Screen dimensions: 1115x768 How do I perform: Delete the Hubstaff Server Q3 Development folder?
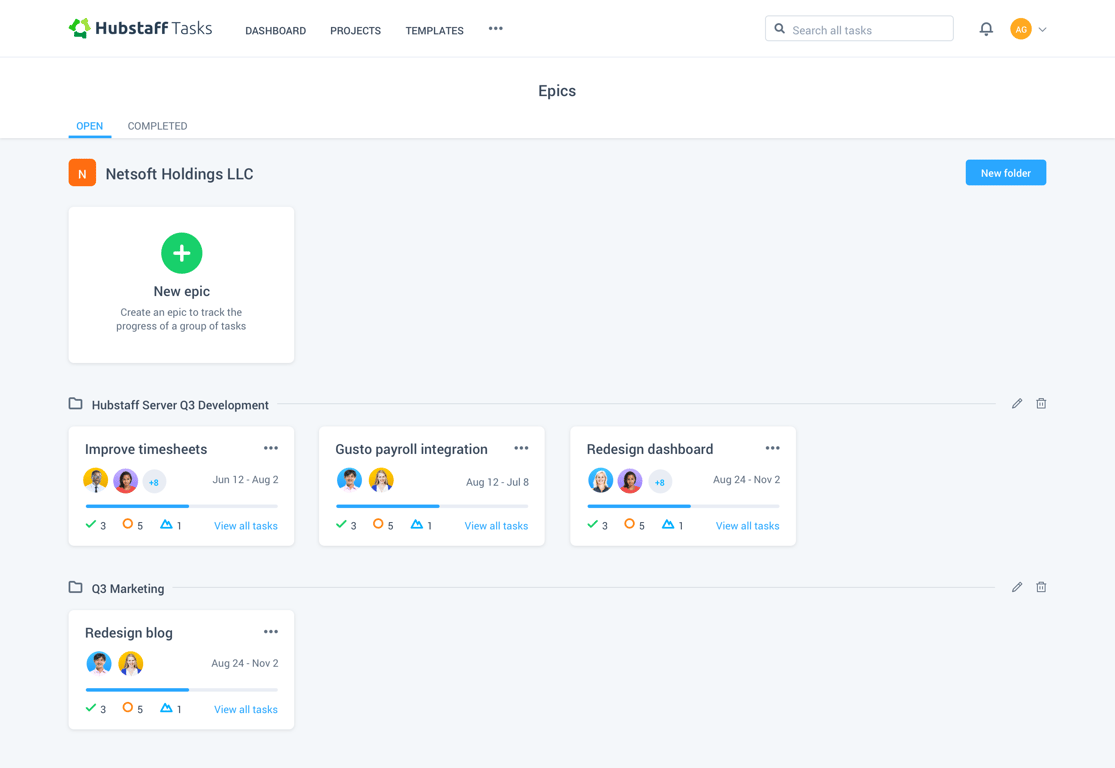point(1041,404)
